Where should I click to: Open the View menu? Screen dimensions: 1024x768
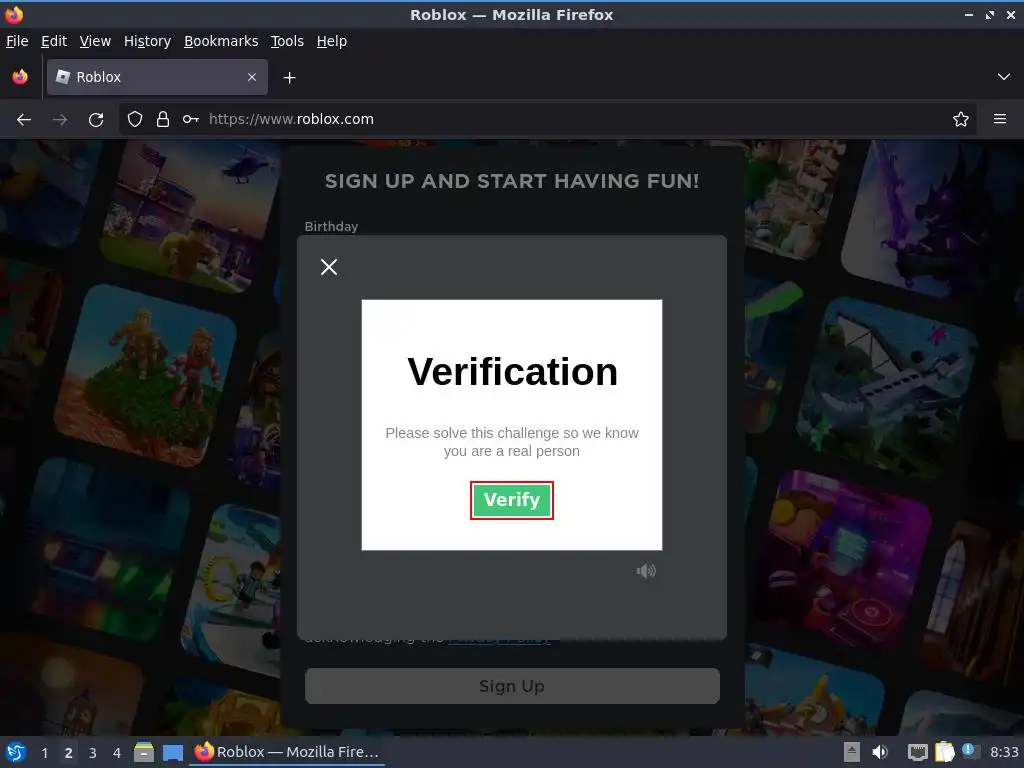[x=95, y=41]
